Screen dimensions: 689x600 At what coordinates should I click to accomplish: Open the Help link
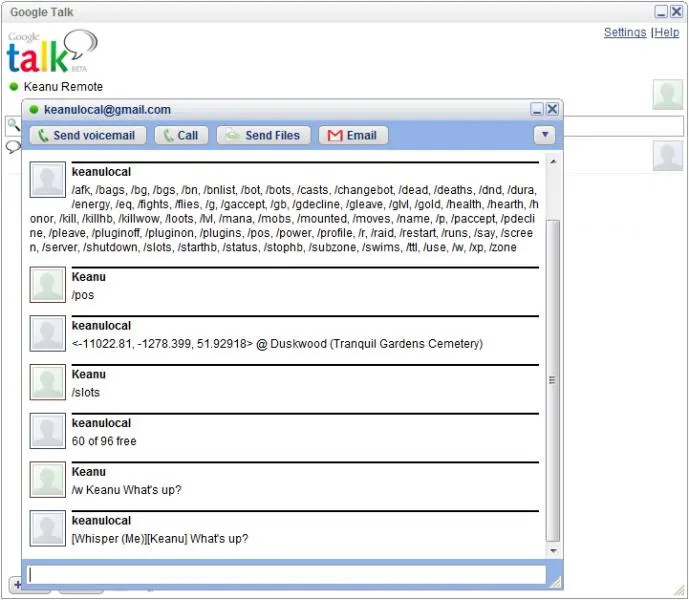pos(667,33)
